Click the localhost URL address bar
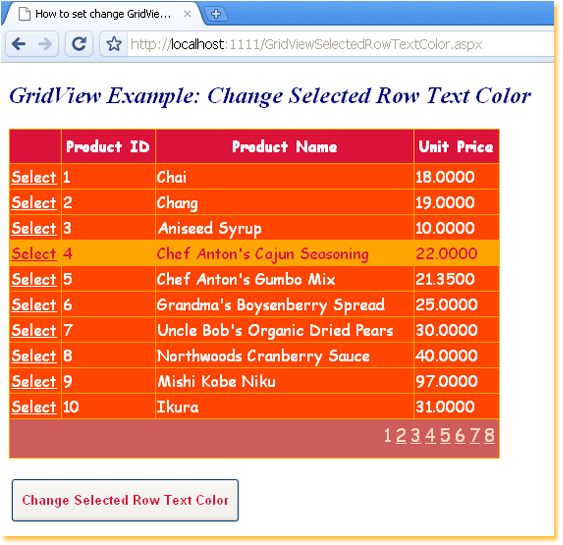 (340, 44)
